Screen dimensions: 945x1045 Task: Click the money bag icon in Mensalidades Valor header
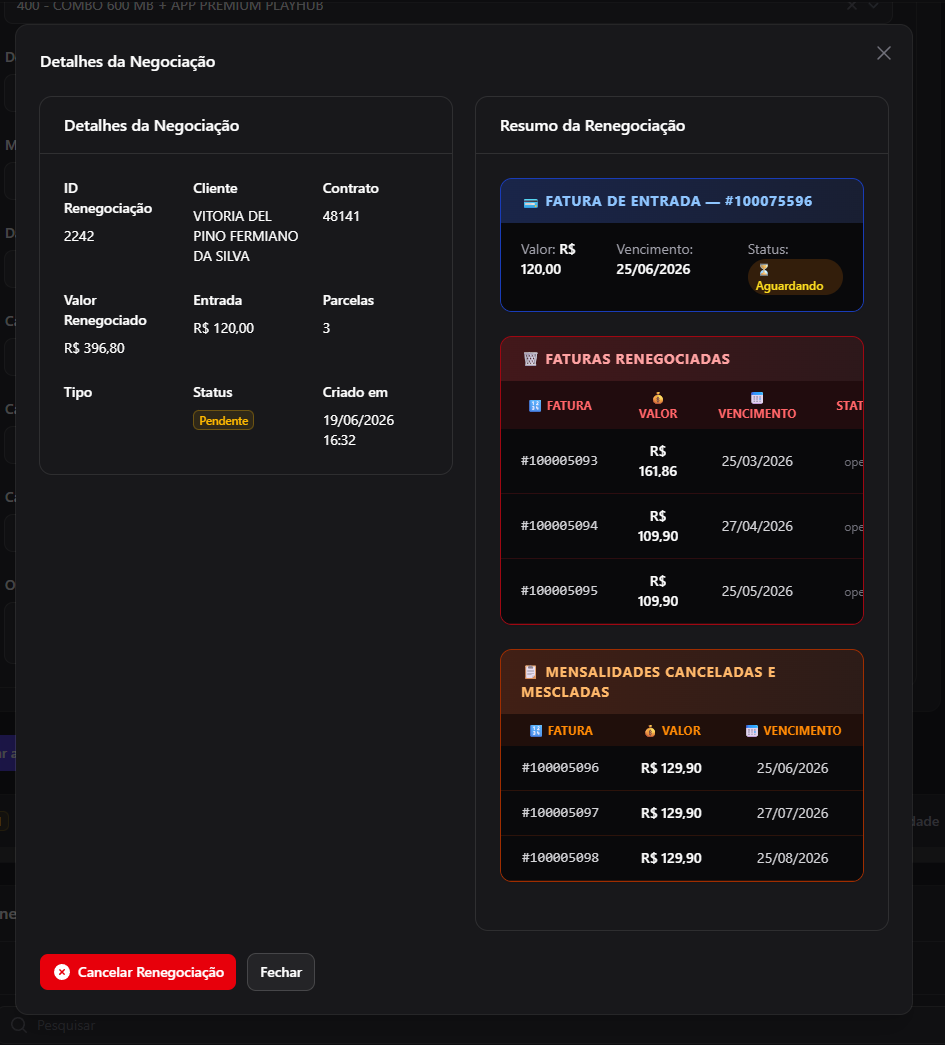coord(650,731)
